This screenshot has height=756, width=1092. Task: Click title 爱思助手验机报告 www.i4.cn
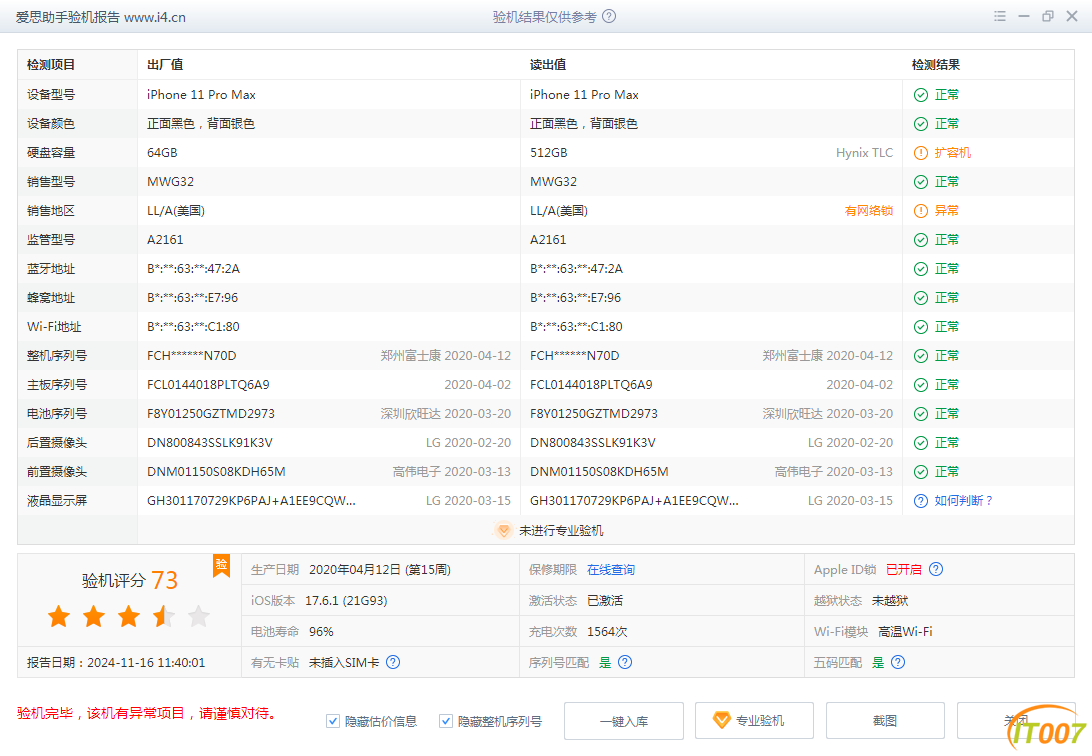click(101, 17)
